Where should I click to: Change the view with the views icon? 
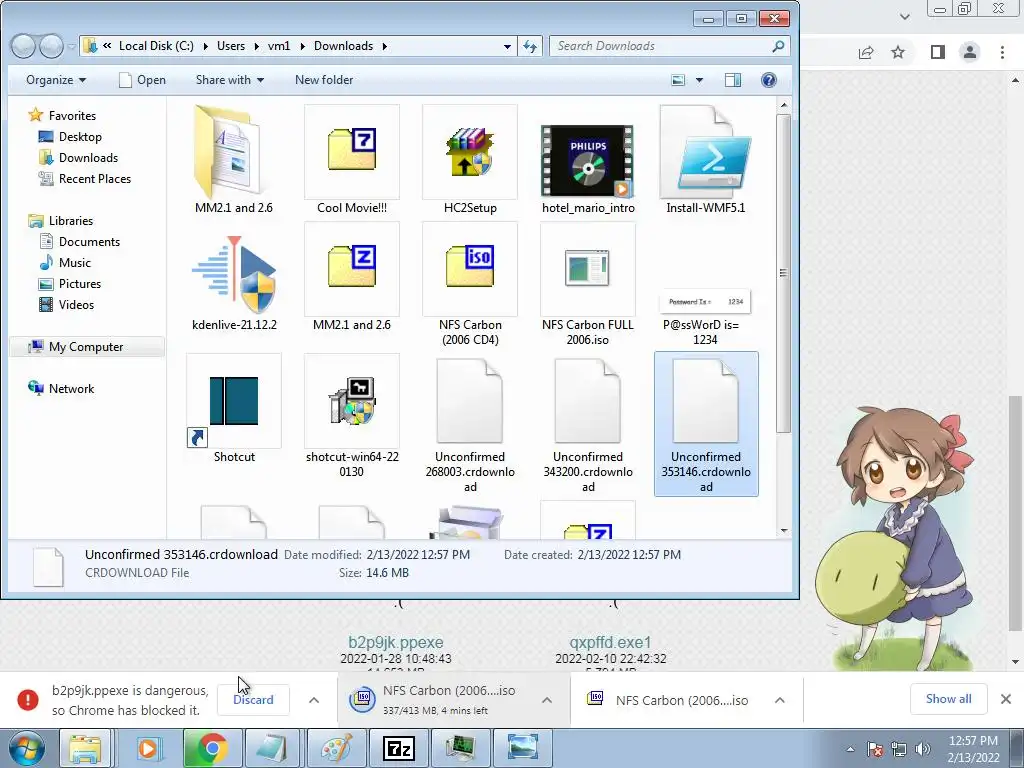678,80
